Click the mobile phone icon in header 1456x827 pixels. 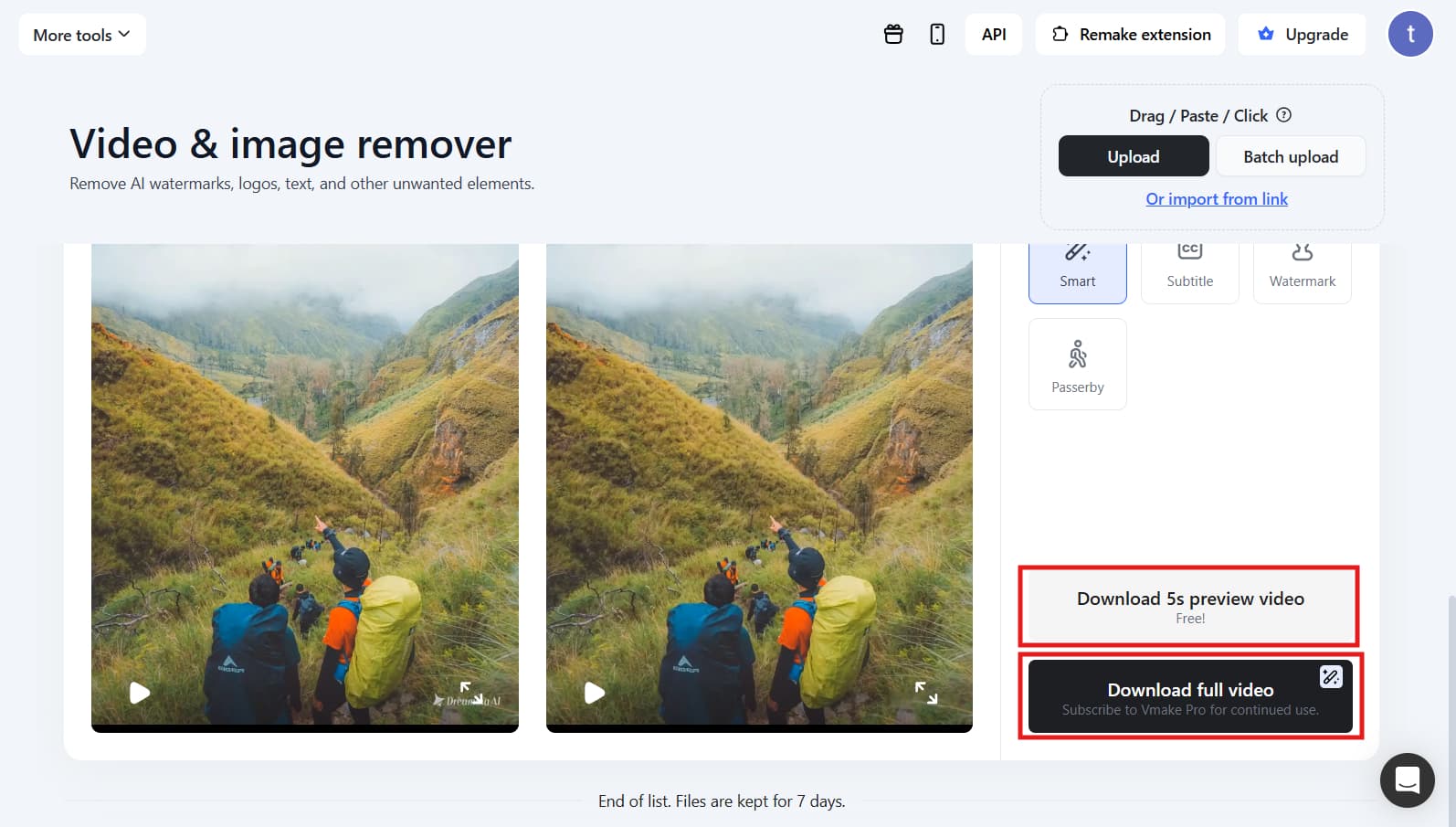click(x=937, y=35)
